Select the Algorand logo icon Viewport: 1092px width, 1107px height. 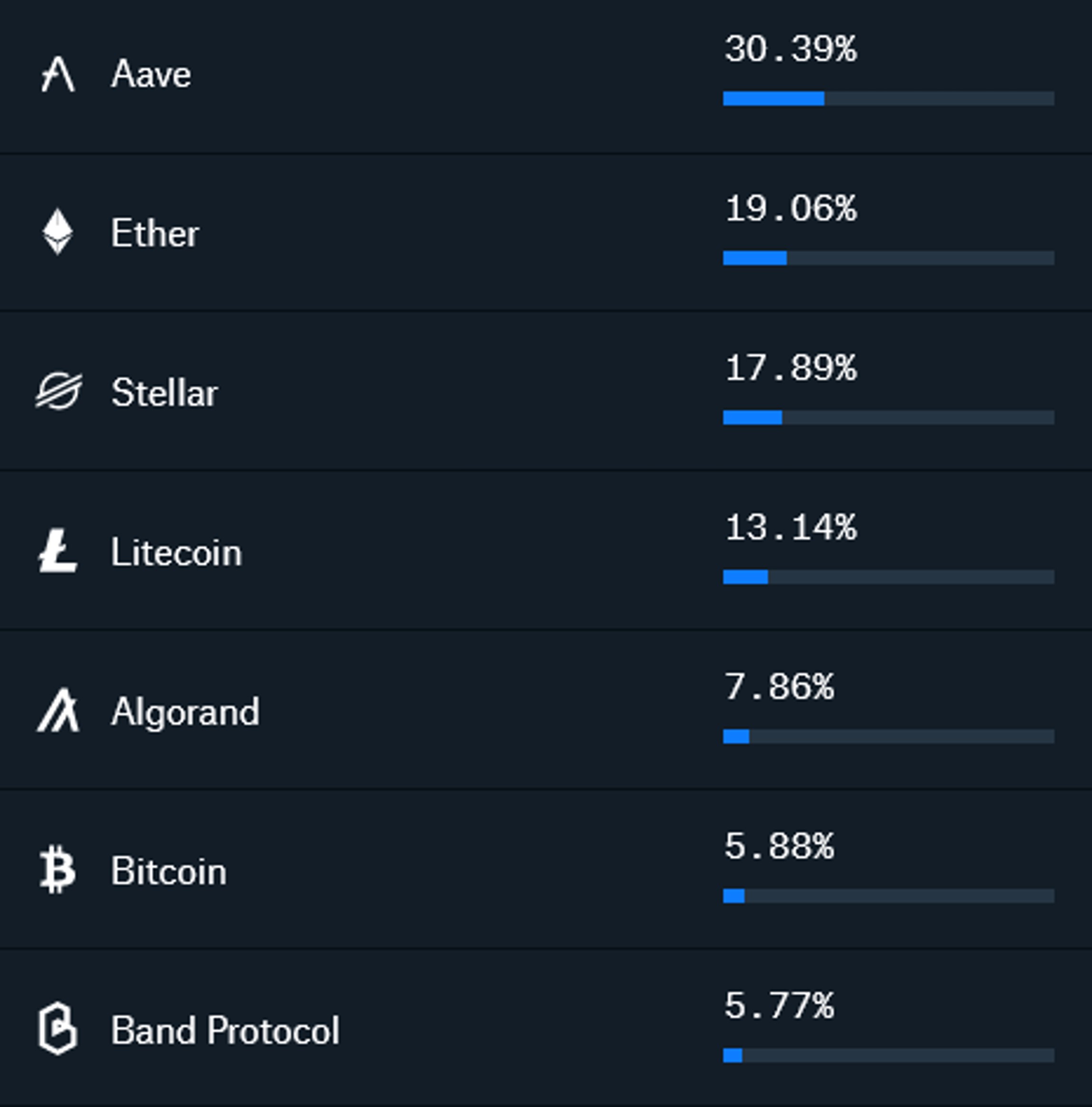(x=58, y=711)
